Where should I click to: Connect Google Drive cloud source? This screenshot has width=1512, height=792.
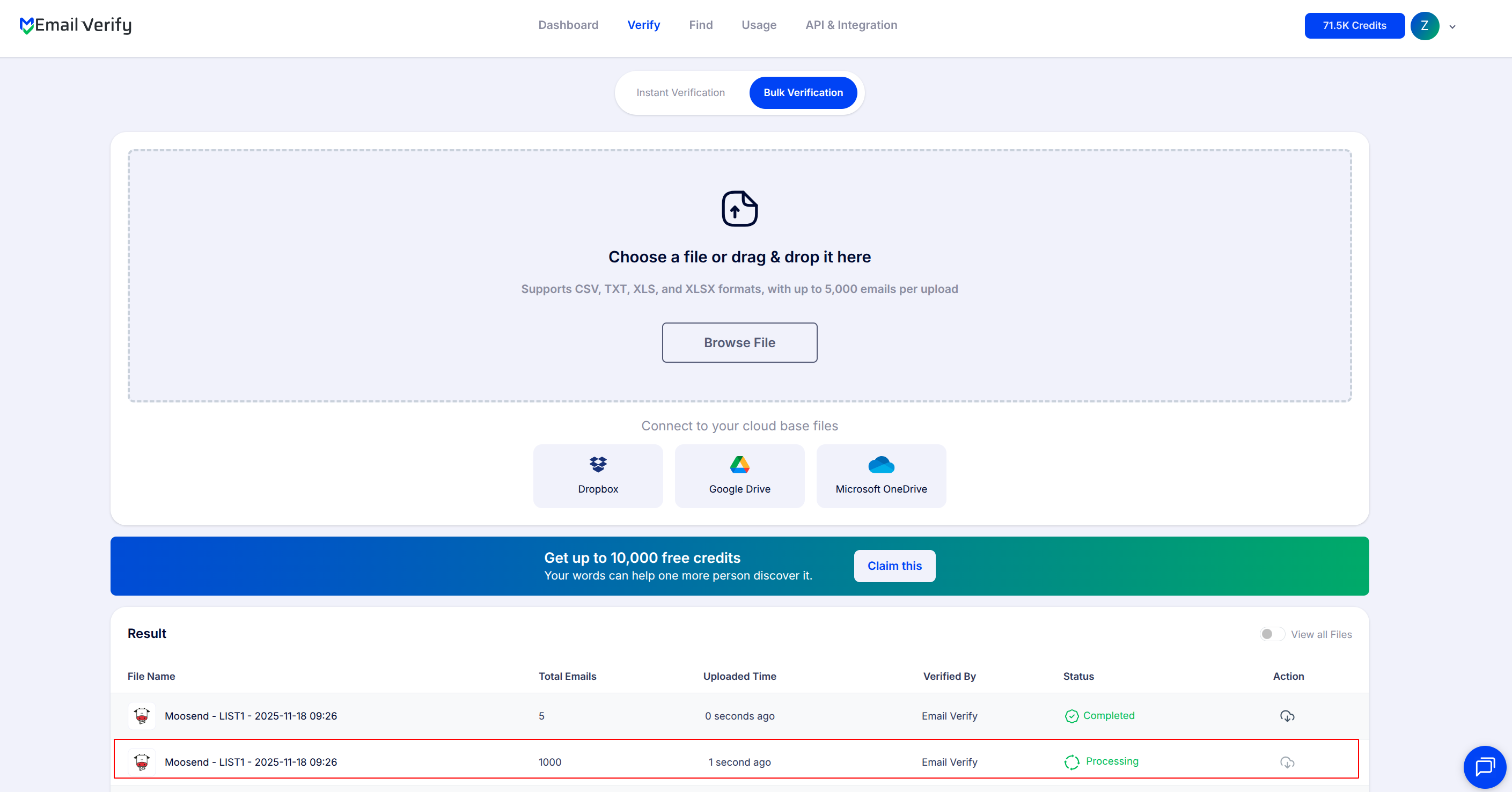pyautogui.click(x=739, y=476)
